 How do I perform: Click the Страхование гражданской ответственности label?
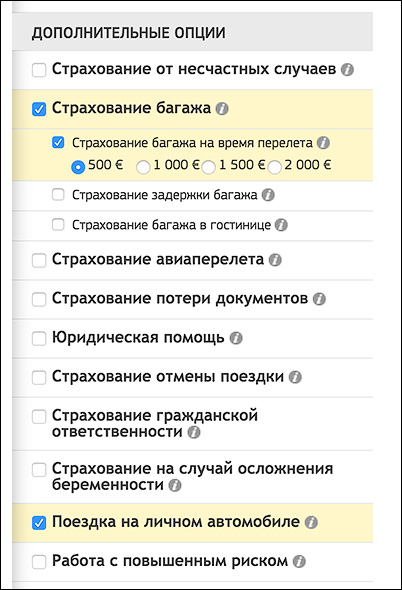155,423
